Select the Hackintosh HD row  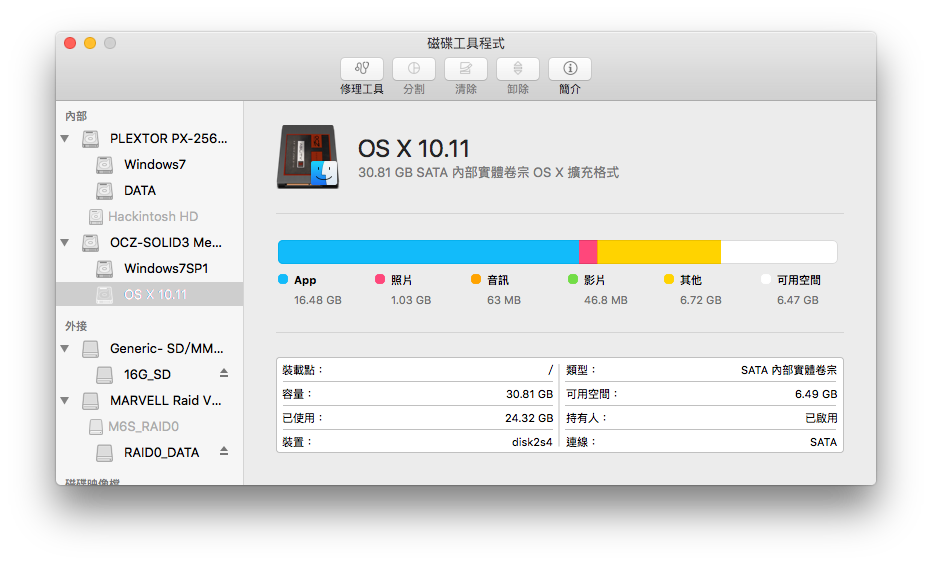[150, 217]
